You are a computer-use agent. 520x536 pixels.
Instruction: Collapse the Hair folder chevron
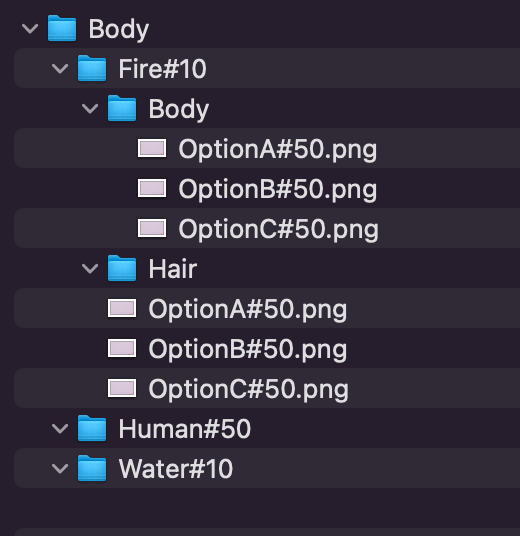click(x=90, y=269)
